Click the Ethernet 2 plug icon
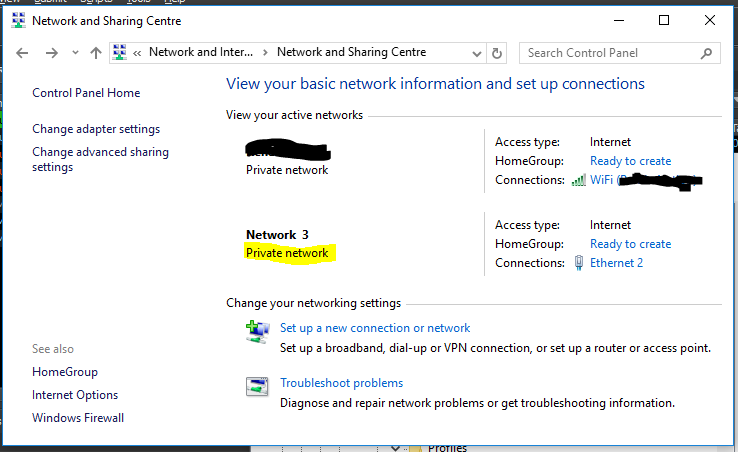This screenshot has height=452, width=738. coord(579,263)
